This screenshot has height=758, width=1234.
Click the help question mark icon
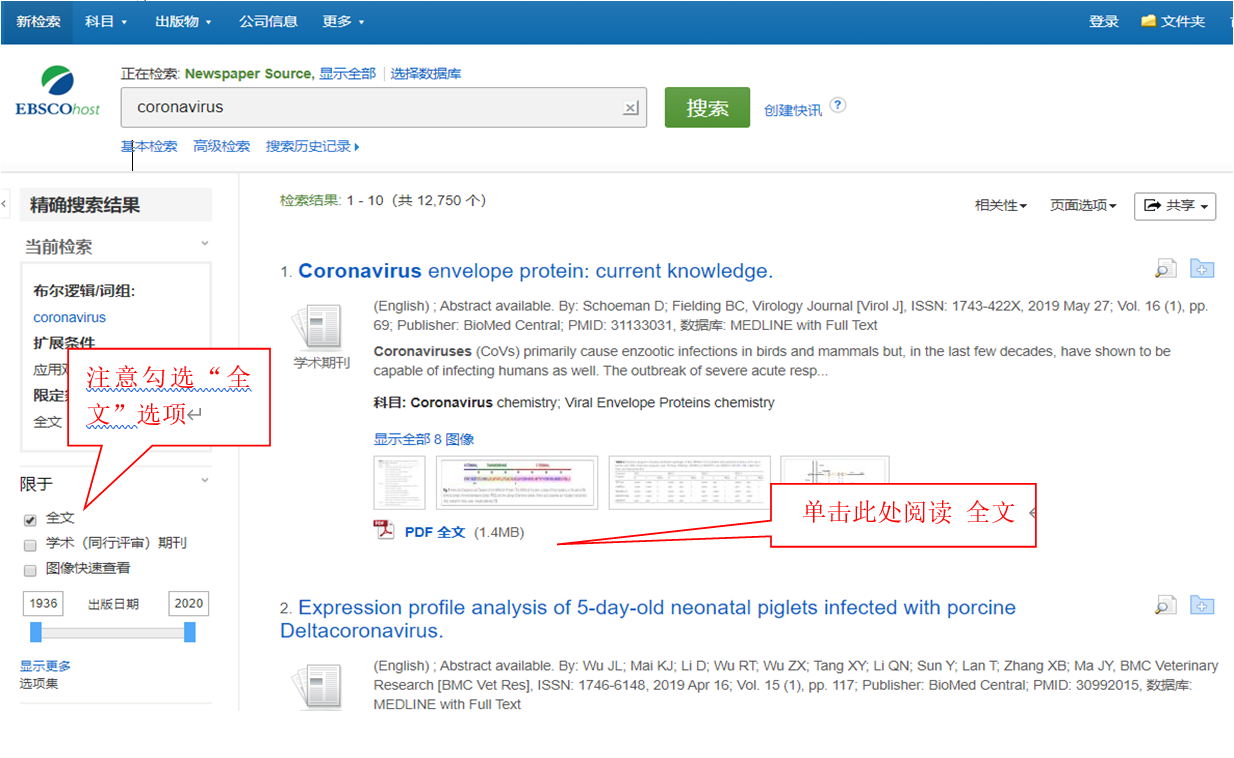click(x=838, y=105)
